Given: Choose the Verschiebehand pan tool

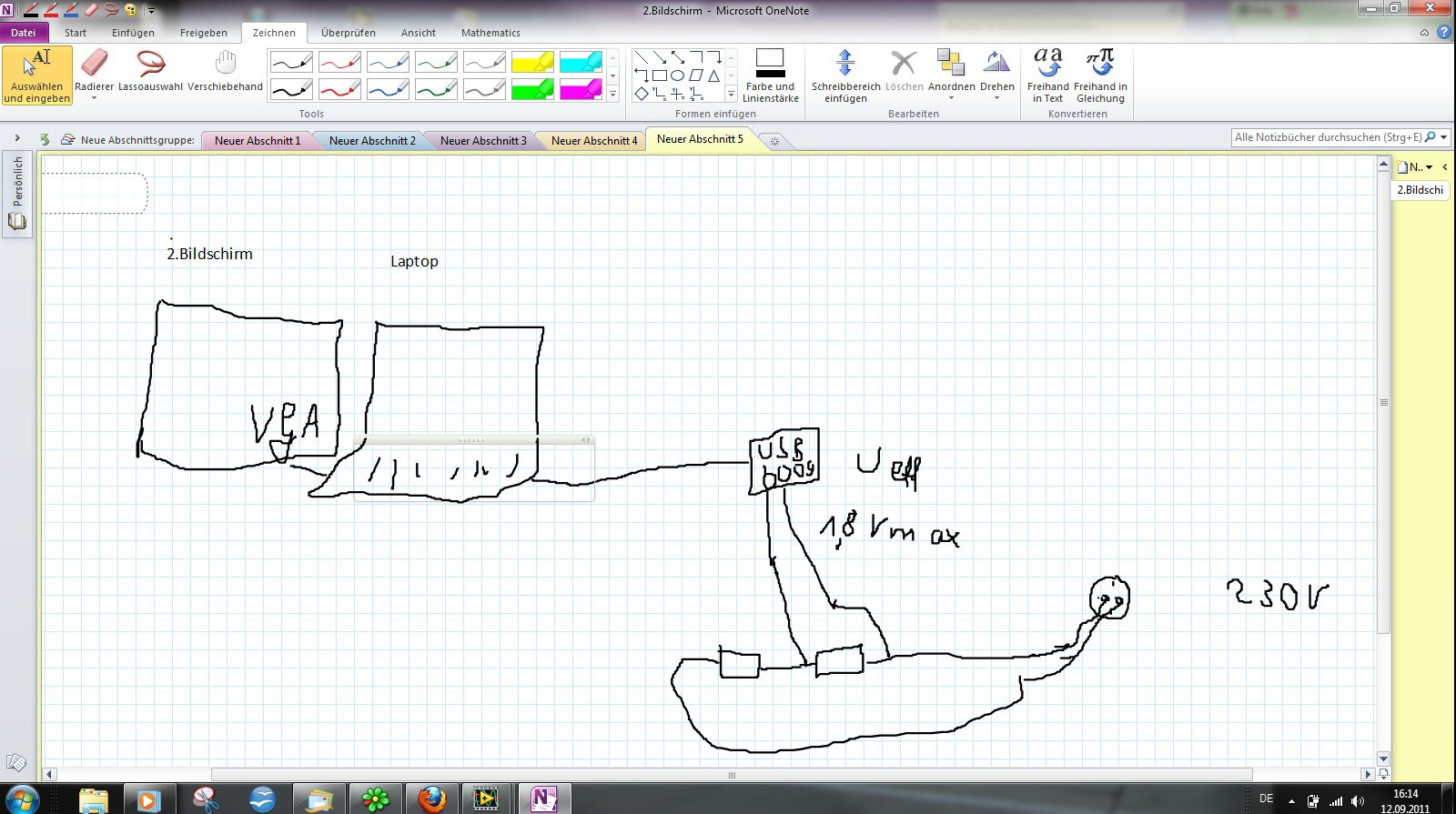Looking at the screenshot, I should 225,71.
